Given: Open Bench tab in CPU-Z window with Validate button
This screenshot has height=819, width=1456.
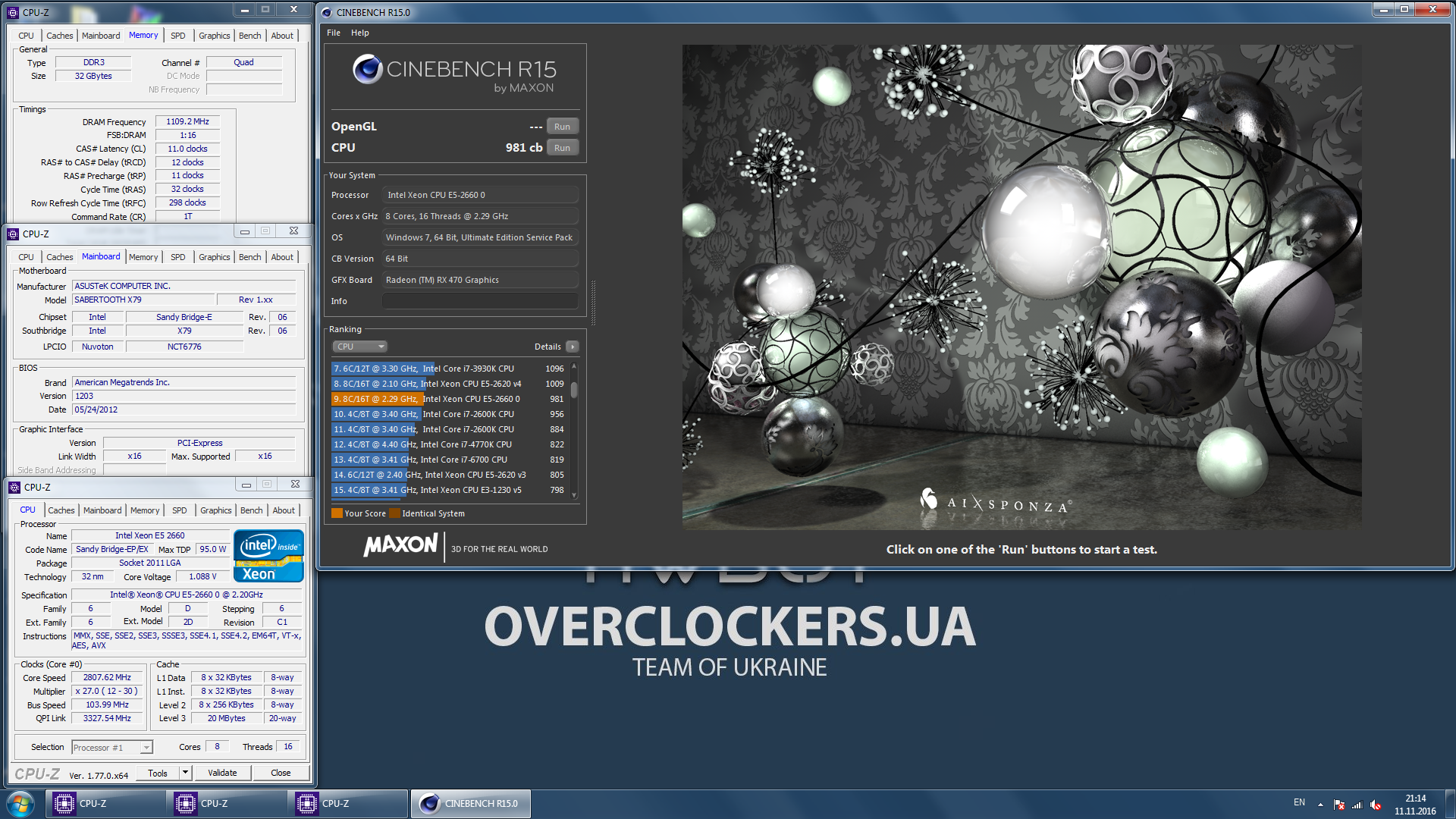Looking at the screenshot, I should click(x=251, y=510).
